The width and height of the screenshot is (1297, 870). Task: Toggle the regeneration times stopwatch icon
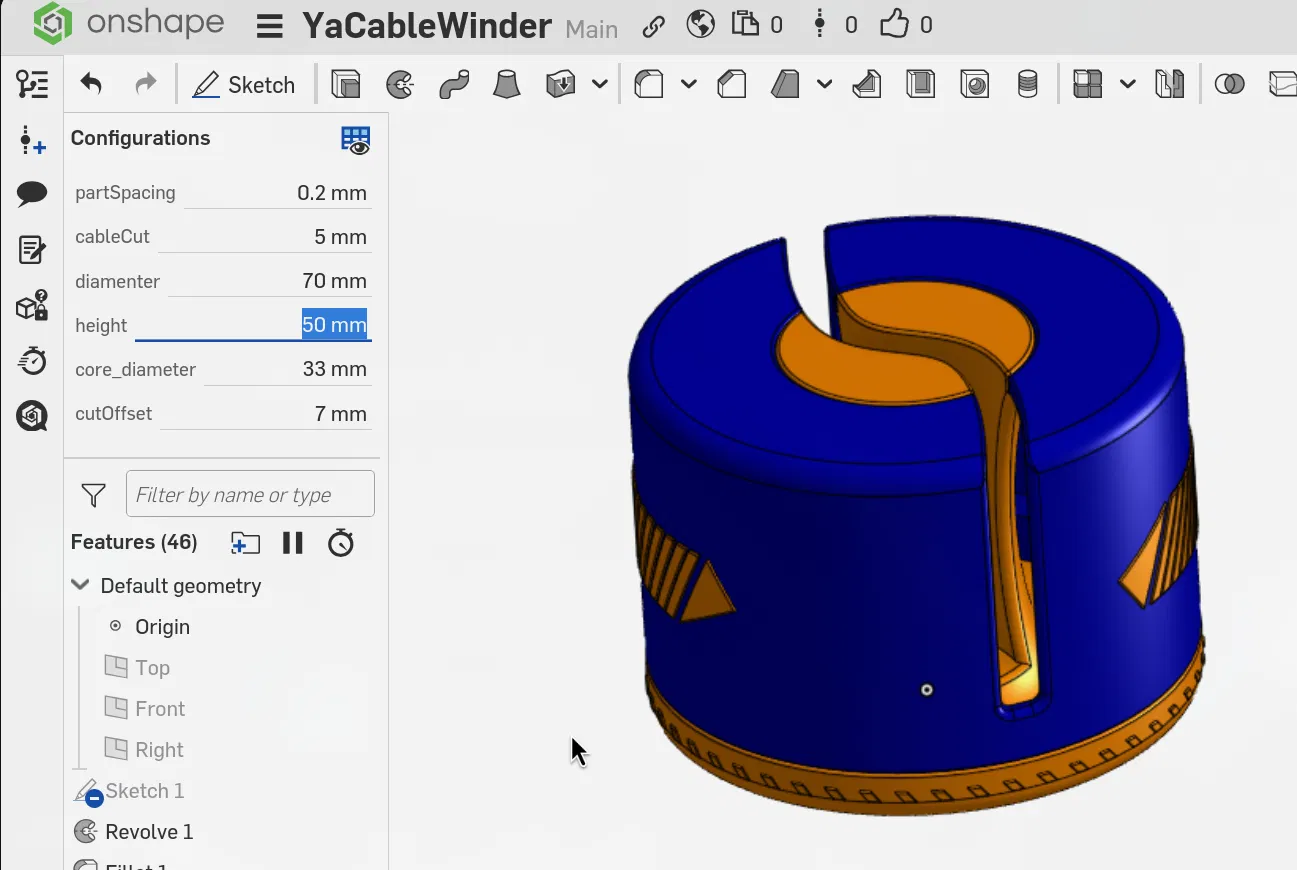[341, 543]
